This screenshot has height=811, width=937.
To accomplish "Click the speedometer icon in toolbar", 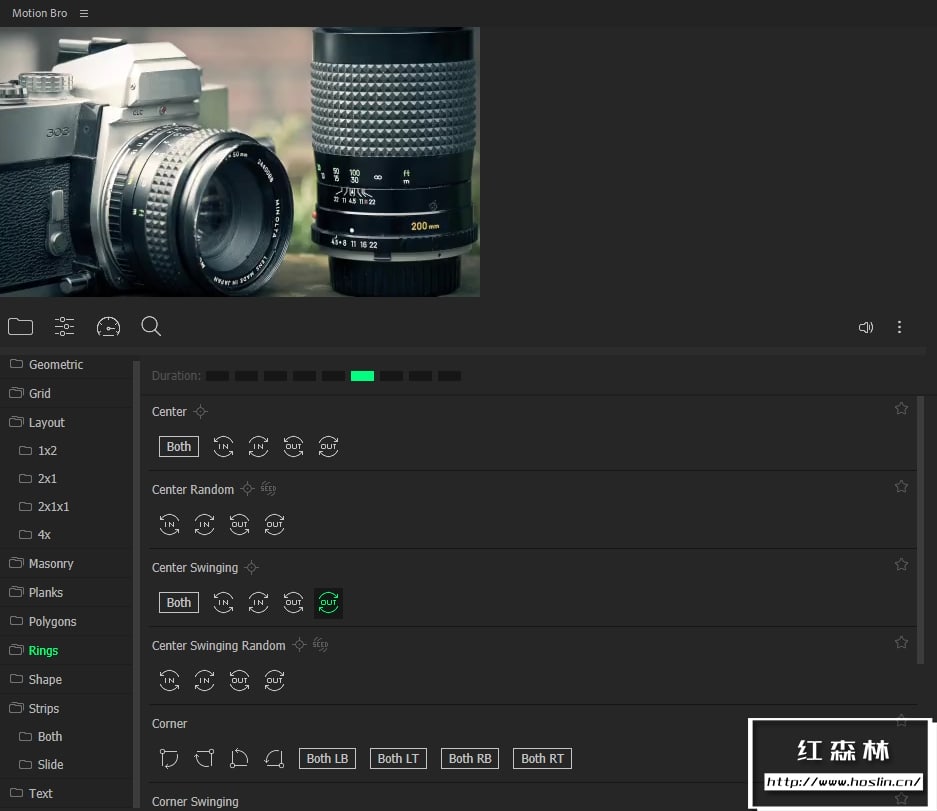I will coord(108,327).
